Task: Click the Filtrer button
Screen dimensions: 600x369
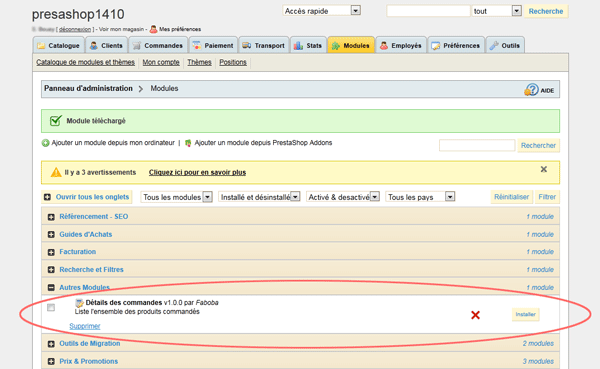Action: click(x=547, y=197)
